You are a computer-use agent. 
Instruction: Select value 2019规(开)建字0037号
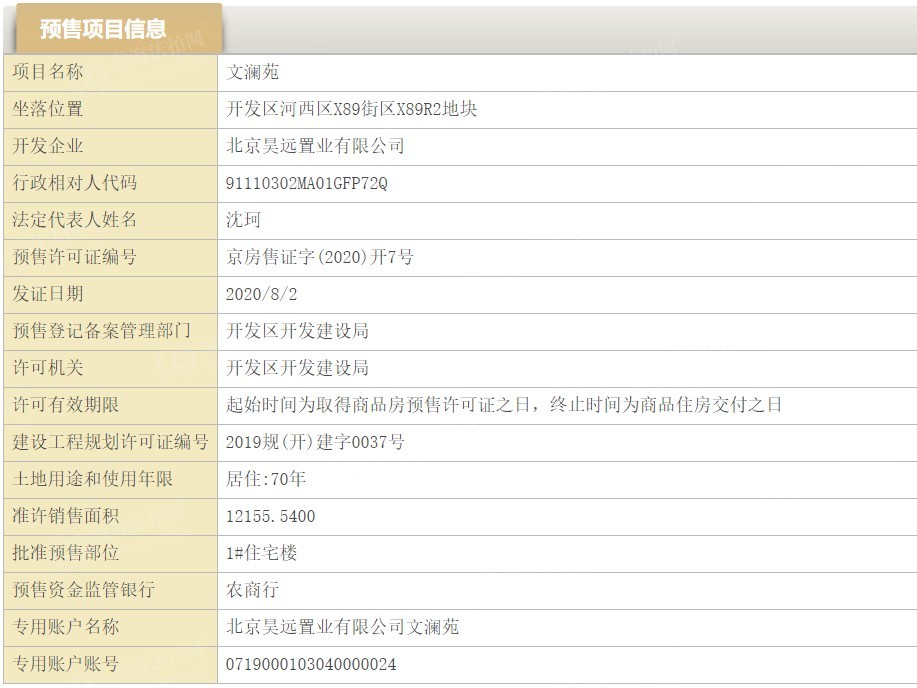pyautogui.click(x=315, y=442)
